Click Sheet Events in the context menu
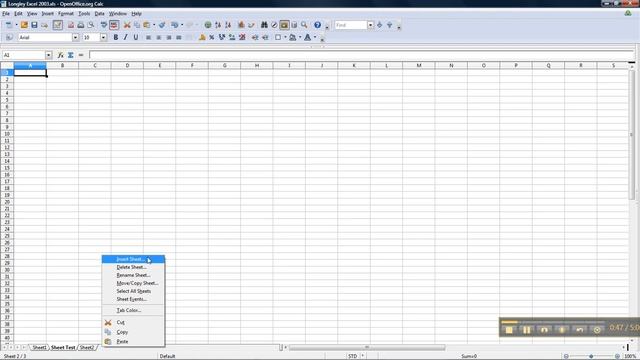The image size is (640, 360). pos(133,299)
